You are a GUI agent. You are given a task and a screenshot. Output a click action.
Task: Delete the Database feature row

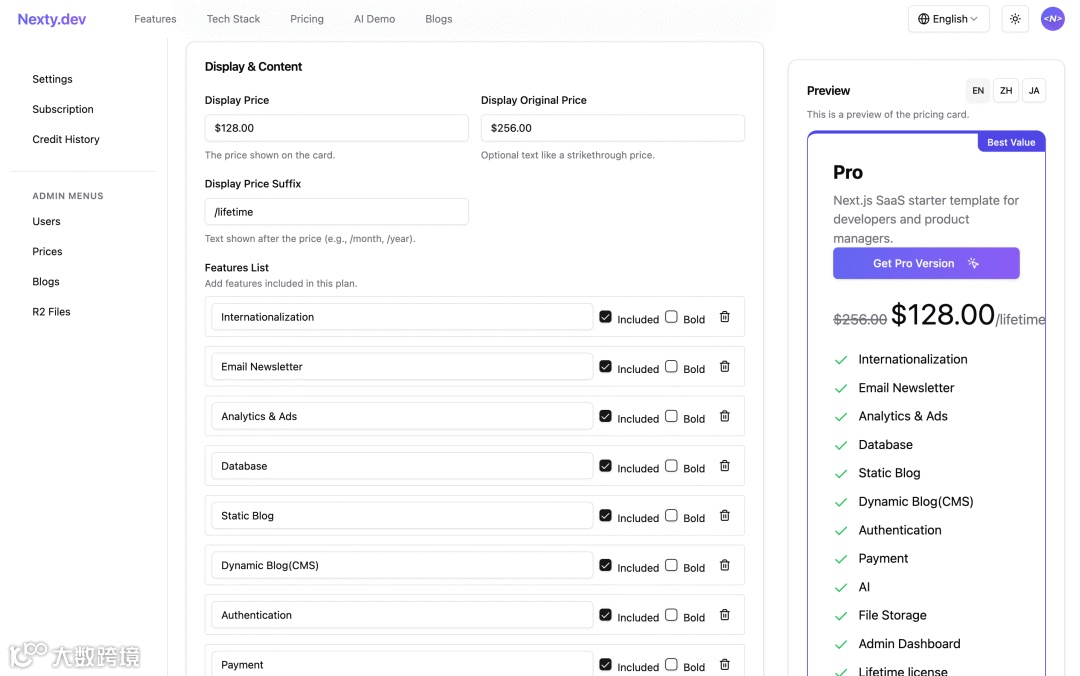click(725, 466)
